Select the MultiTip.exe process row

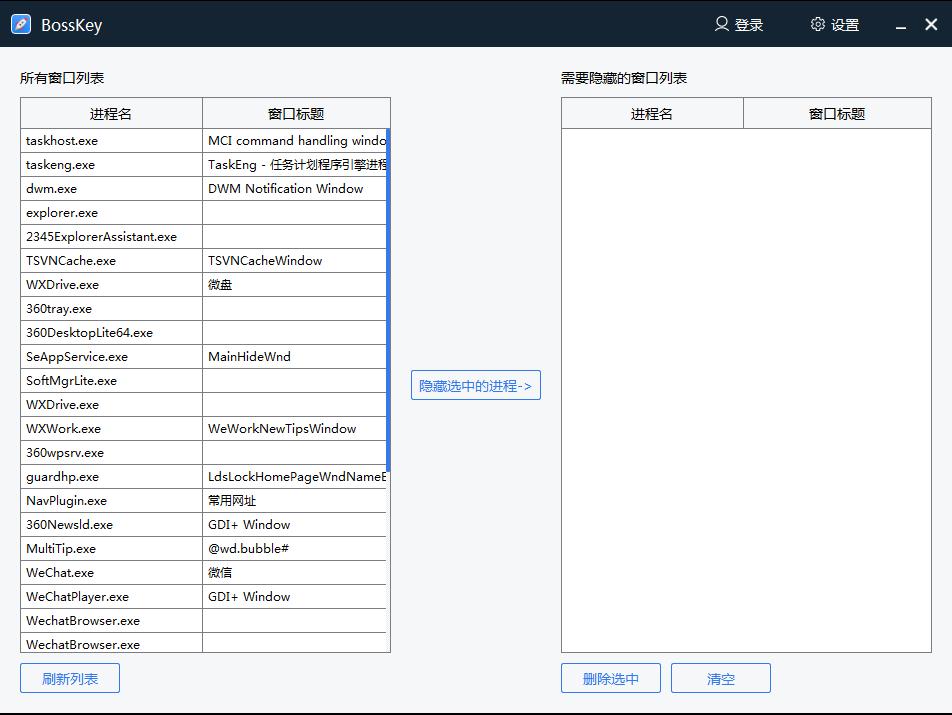coord(110,548)
